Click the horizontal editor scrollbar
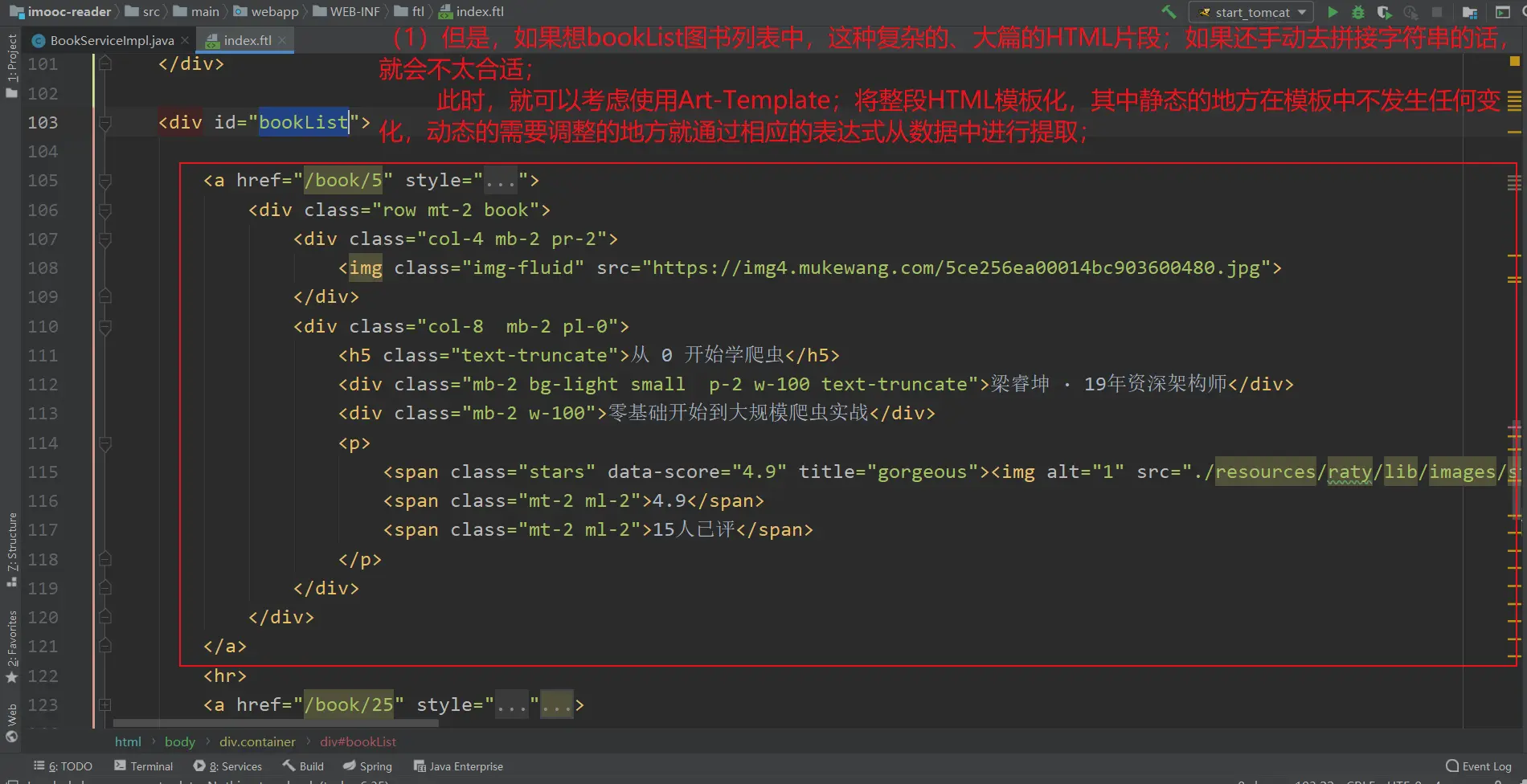The image size is (1527, 784). coord(276,724)
